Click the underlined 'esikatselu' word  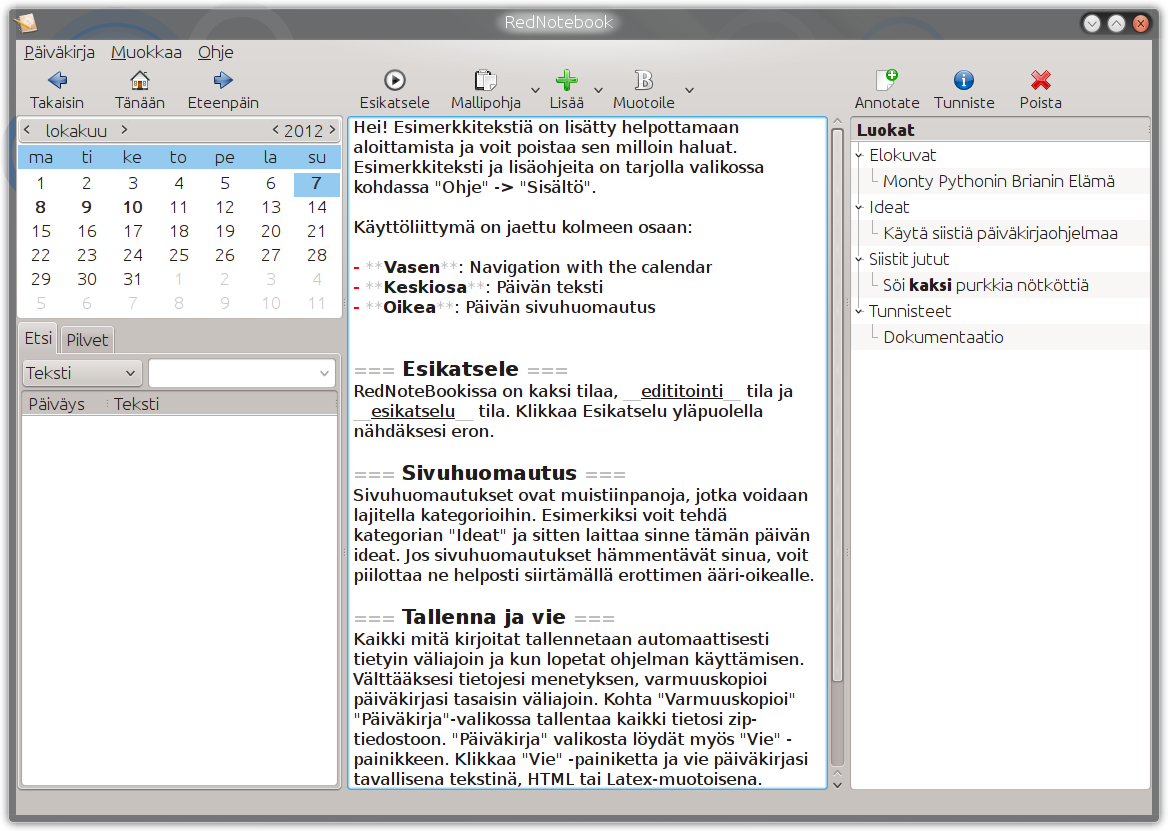413,411
